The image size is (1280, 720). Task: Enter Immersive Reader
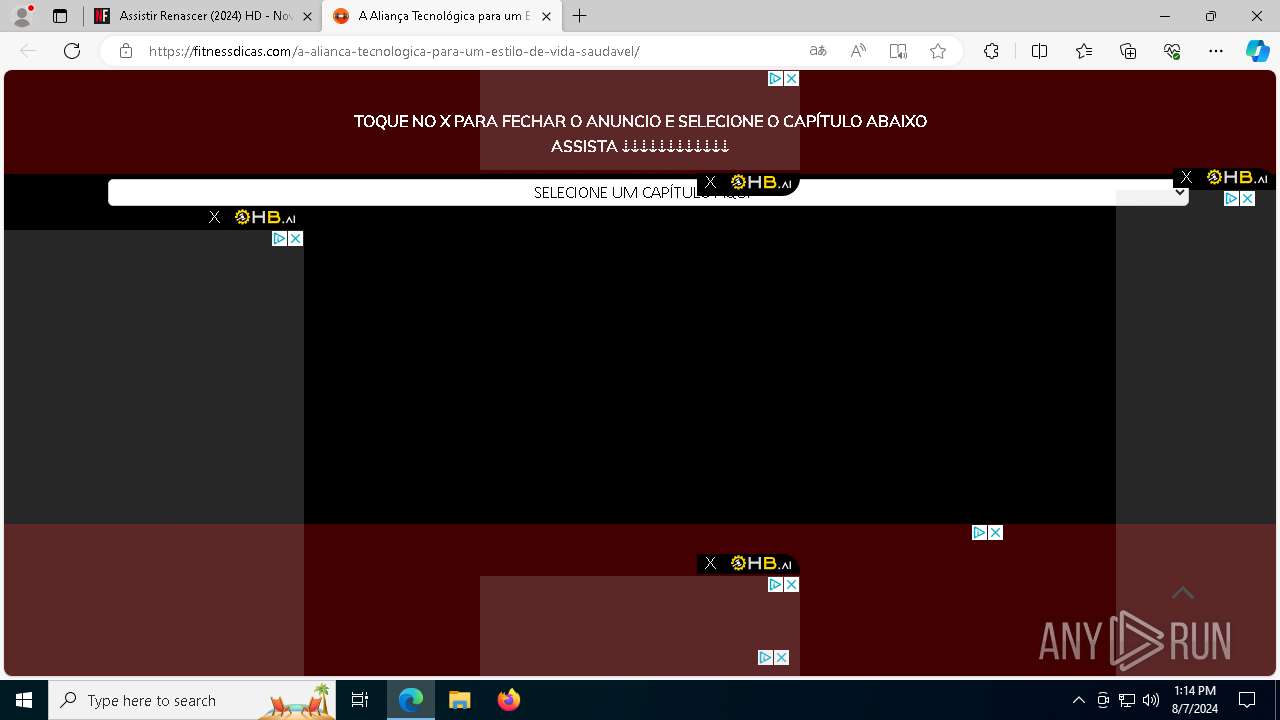tap(898, 51)
